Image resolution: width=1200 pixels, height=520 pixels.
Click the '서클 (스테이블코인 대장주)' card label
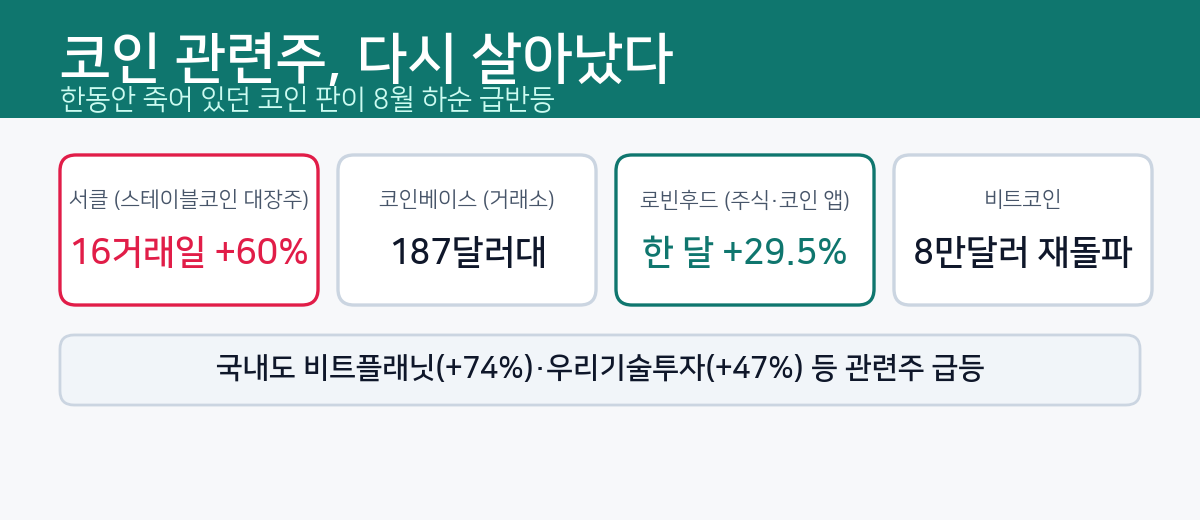(189, 200)
